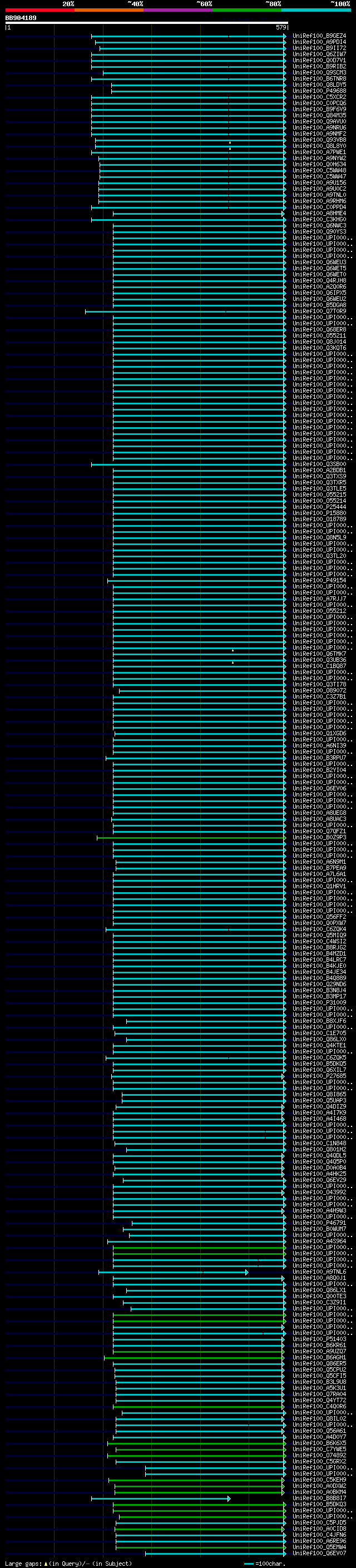Select label UniRef100_Q6EV06
356x1568 pixels.
click(319, 788)
